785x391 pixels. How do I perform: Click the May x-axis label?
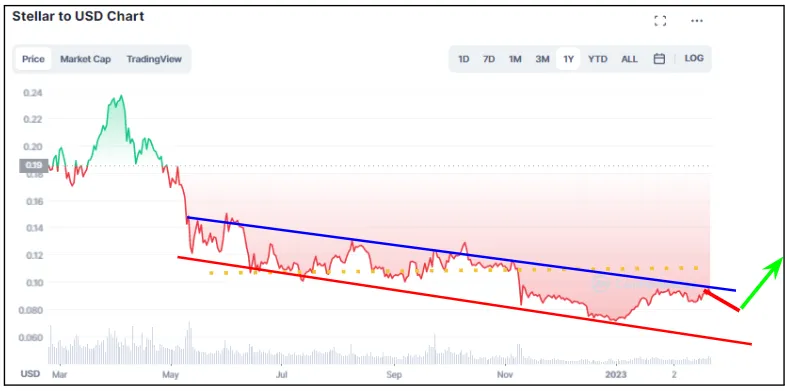[171, 374]
